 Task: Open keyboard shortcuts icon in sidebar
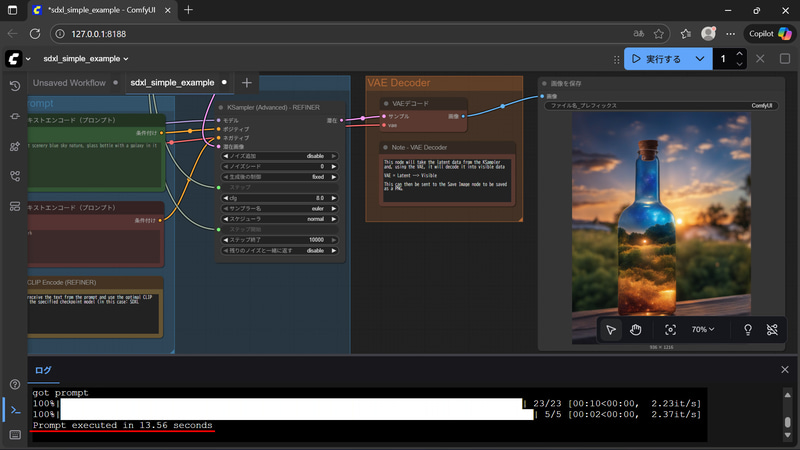[15, 435]
